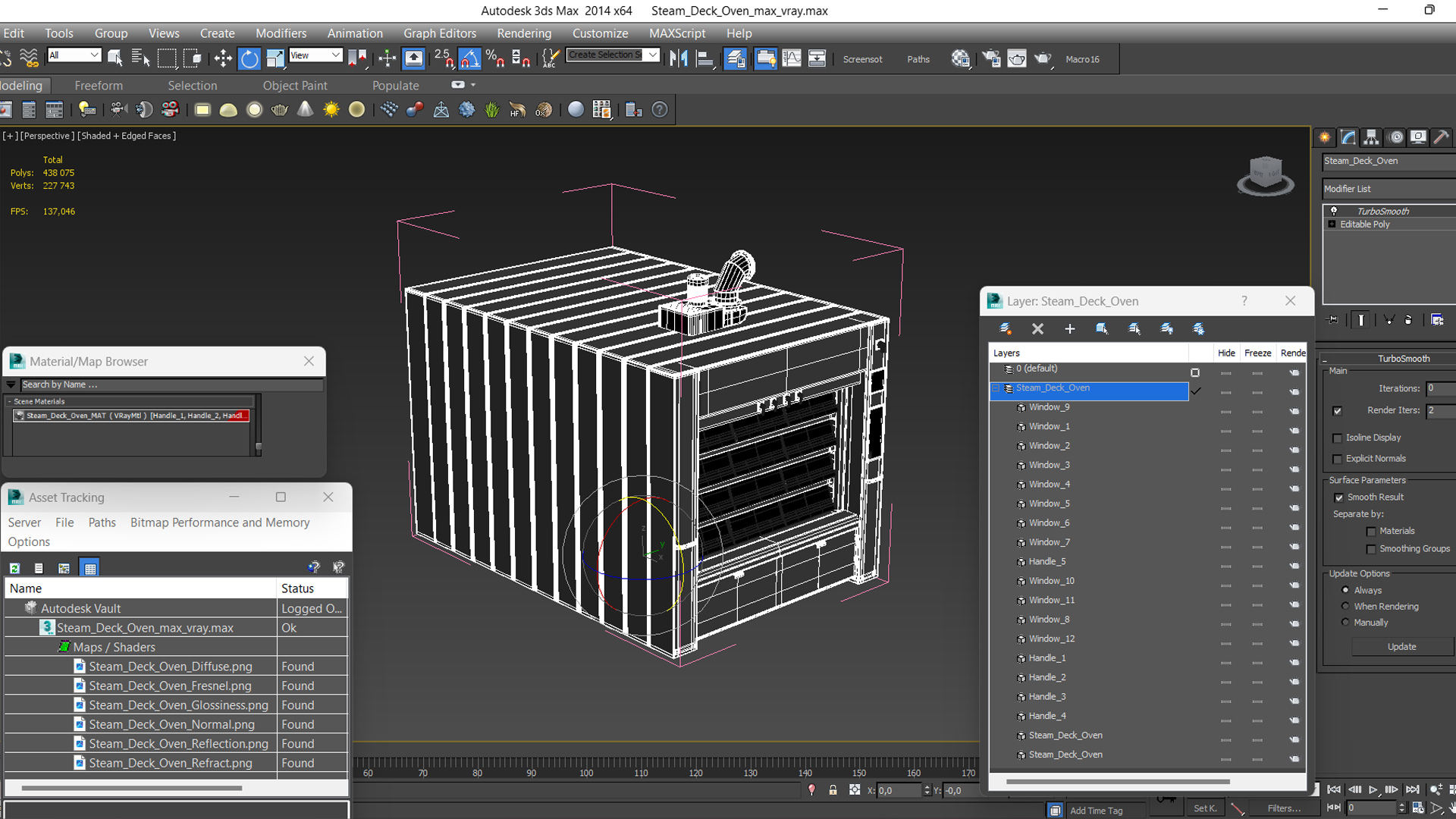The width and height of the screenshot is (1456, 819).
Task: Open the Rendering menu
Action: point(524,33)
